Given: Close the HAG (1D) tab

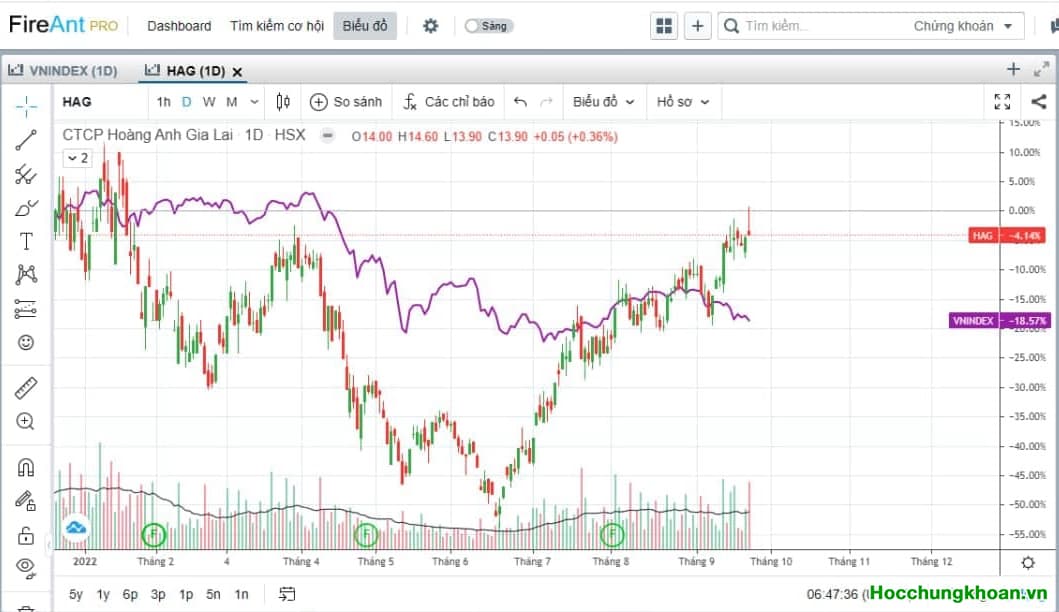Looking at the screenshot, I should point(237,72).
